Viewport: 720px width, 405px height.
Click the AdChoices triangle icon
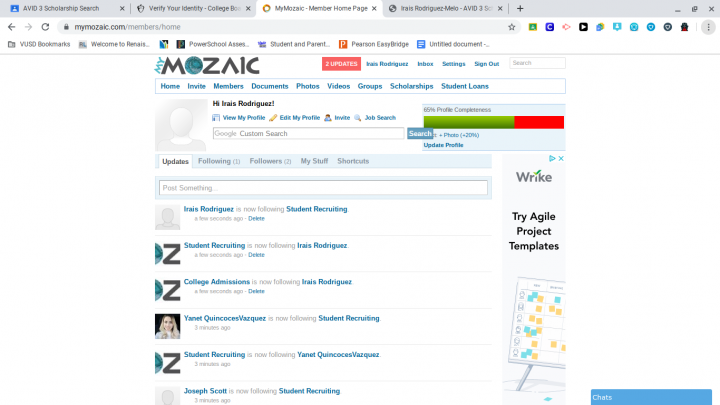coord(552,158)
